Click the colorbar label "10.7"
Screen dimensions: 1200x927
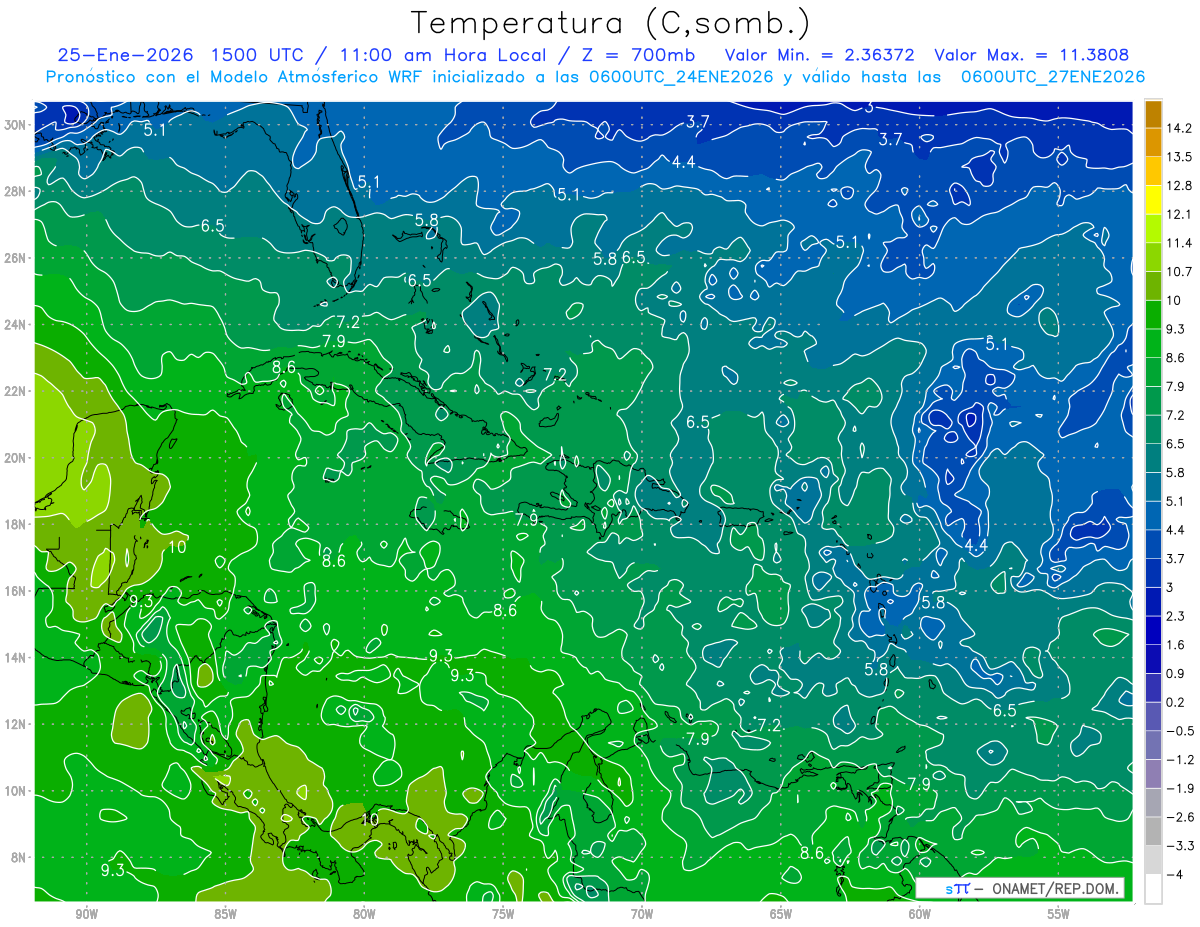[1179, 272]
